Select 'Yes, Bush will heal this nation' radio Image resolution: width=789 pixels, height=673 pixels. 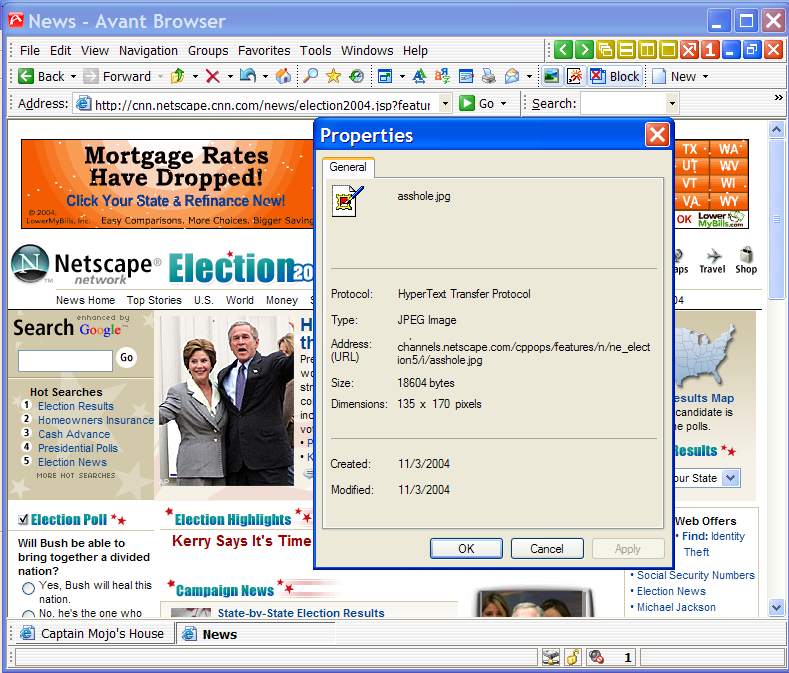29,588
